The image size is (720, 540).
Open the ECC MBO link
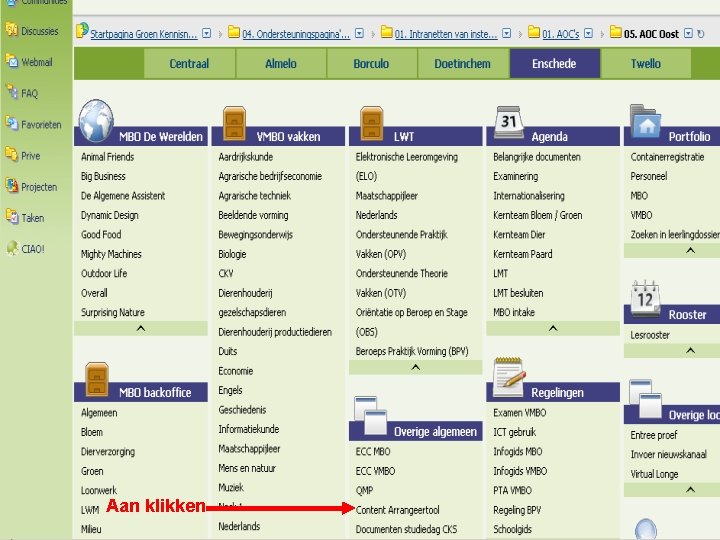point(373,451)
